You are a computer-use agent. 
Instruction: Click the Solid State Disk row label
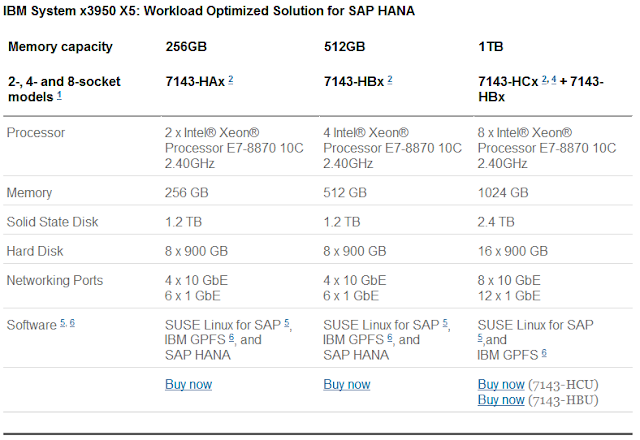pyautogui.click(x=52, y=222)
